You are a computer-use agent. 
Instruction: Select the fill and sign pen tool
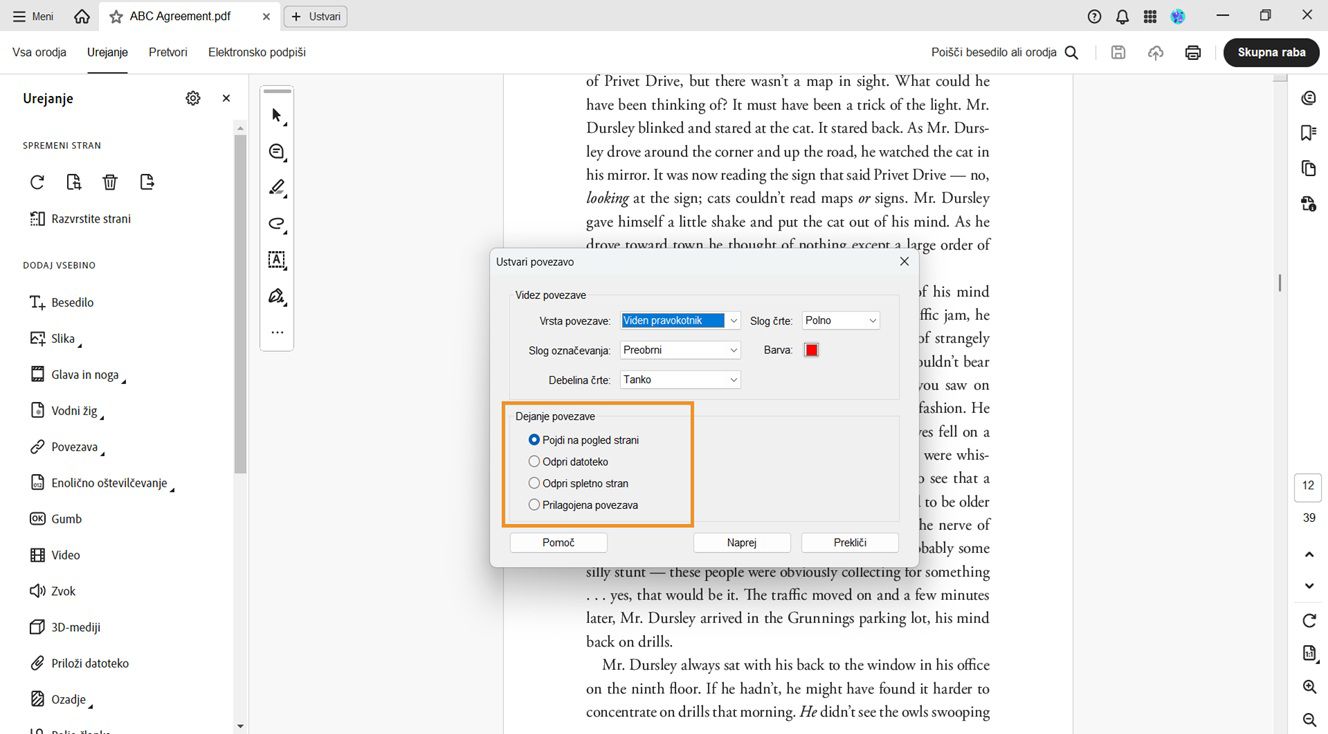[277, 296]
